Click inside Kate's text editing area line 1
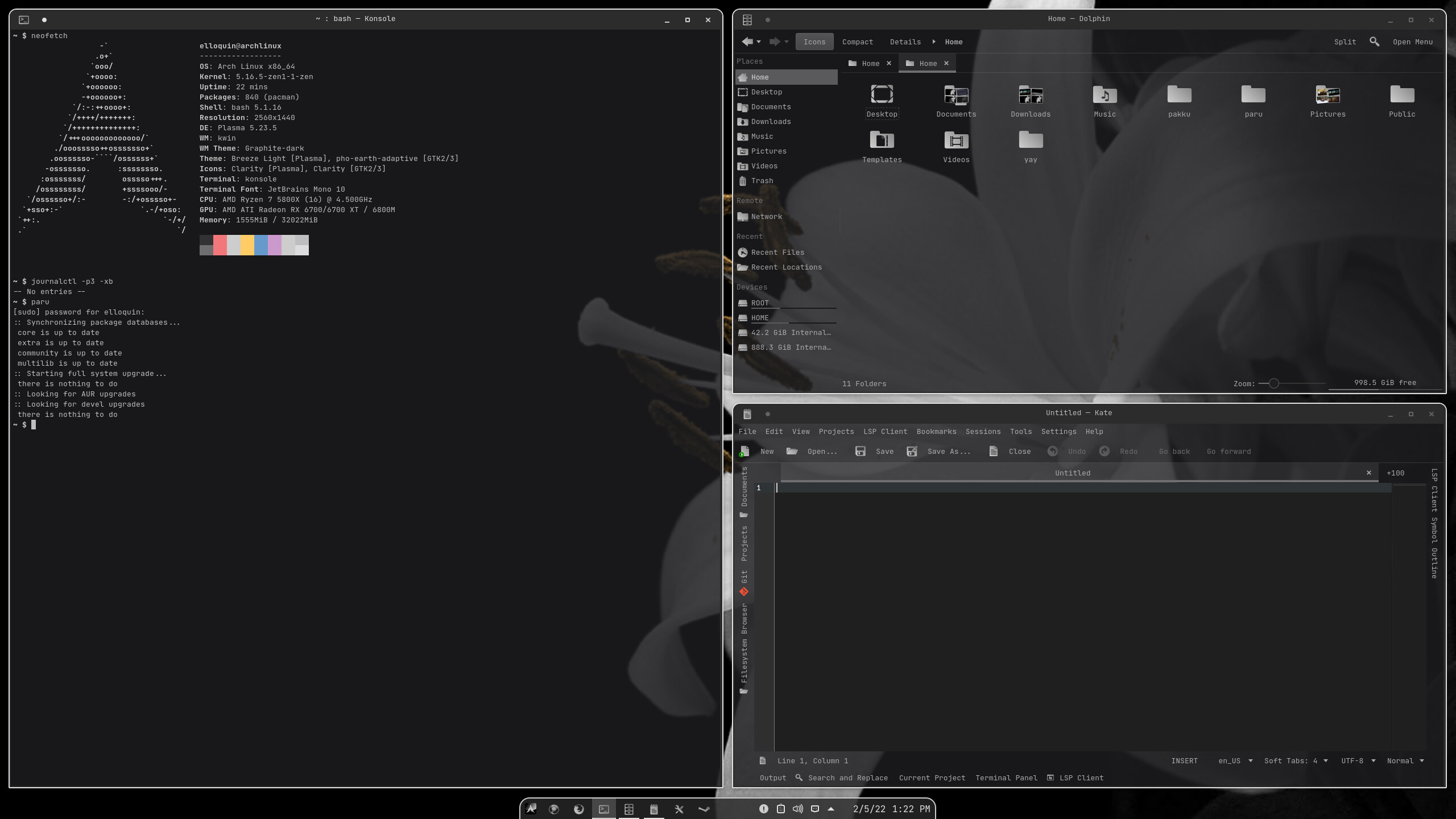The height and width of the screenshot is (819, 1456). pos(1083,488)
